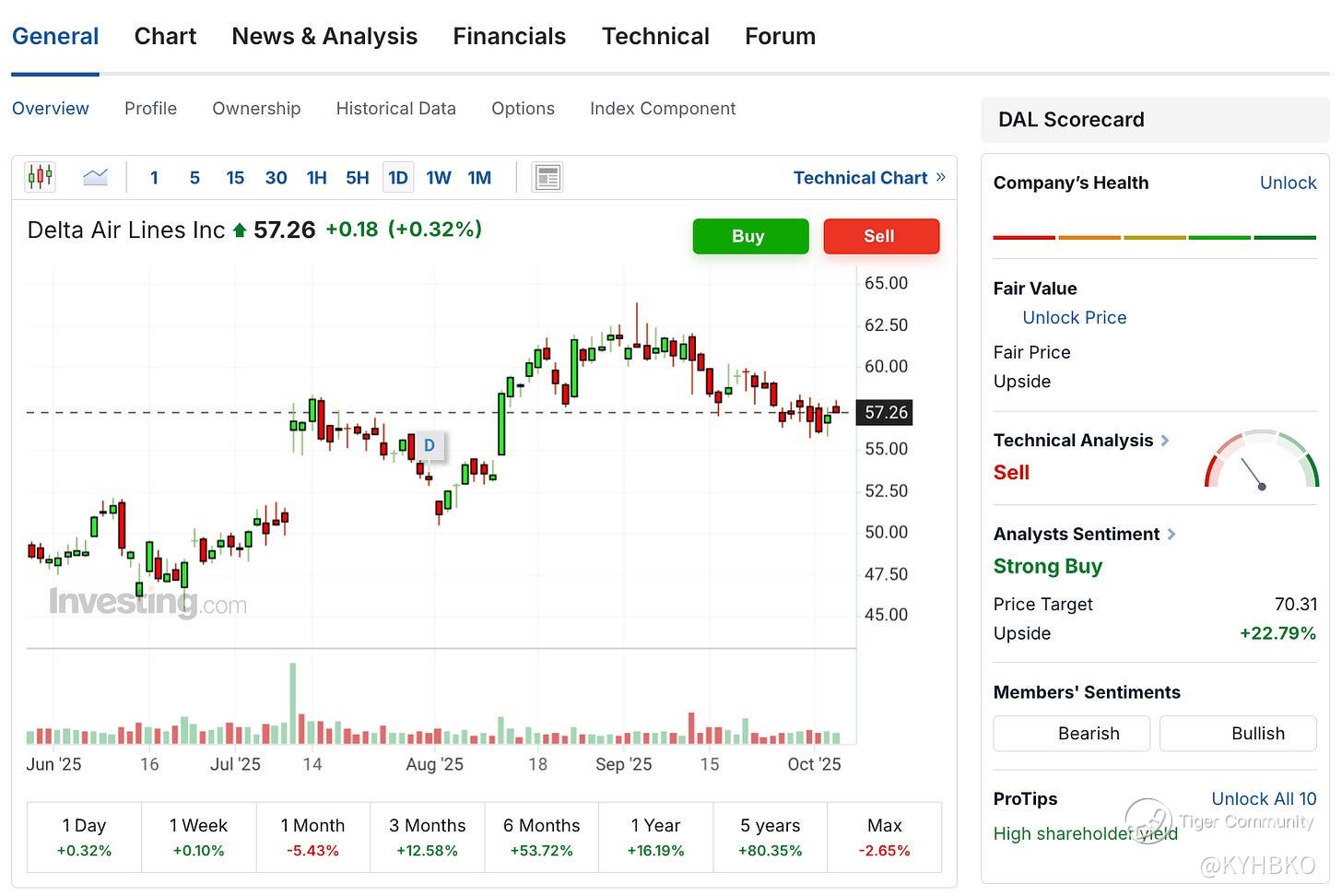This screenshot has height=896, width=1342.
Task: Select the 3 Months performance range
Action: coord(428,837)
